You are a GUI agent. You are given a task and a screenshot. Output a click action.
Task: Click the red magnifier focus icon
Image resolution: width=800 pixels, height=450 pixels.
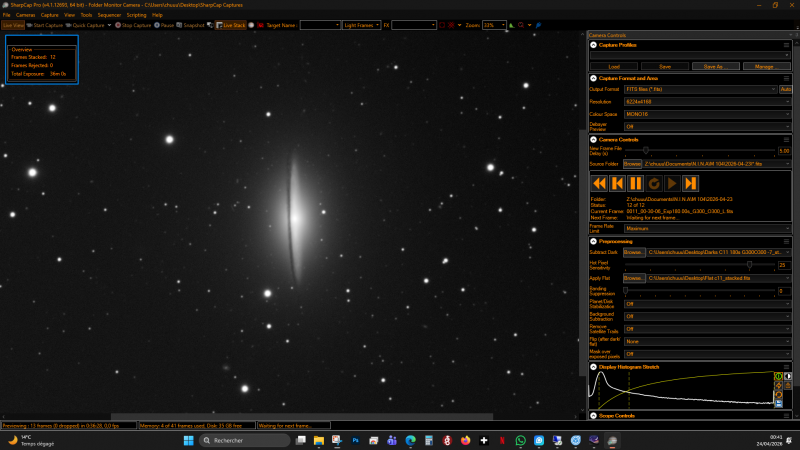pos(521,25)
